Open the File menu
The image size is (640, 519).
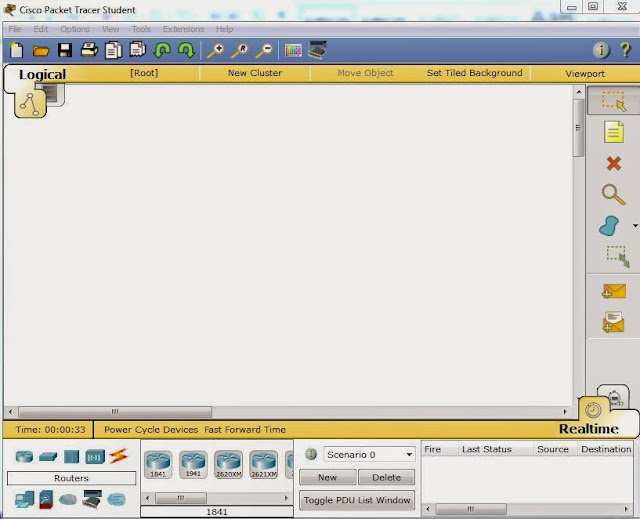[15, 29]
